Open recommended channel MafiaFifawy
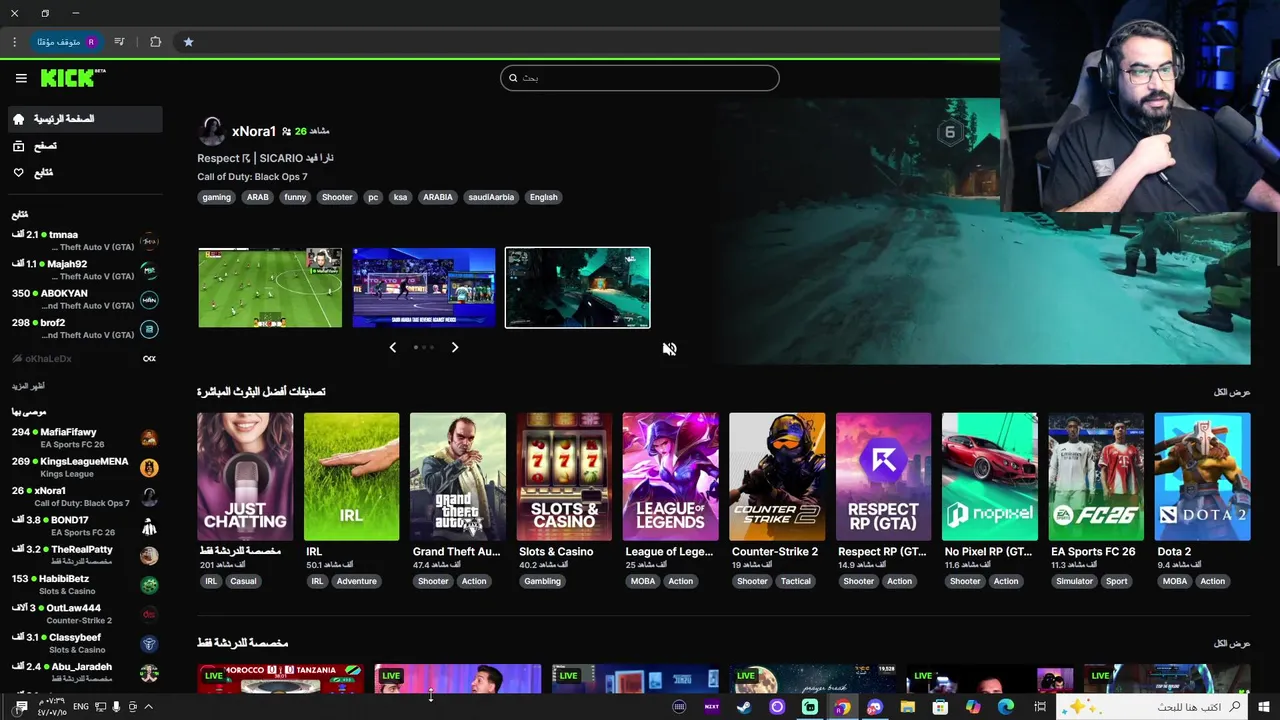This screenshot has width=1280, height=720. click(84, 438)
